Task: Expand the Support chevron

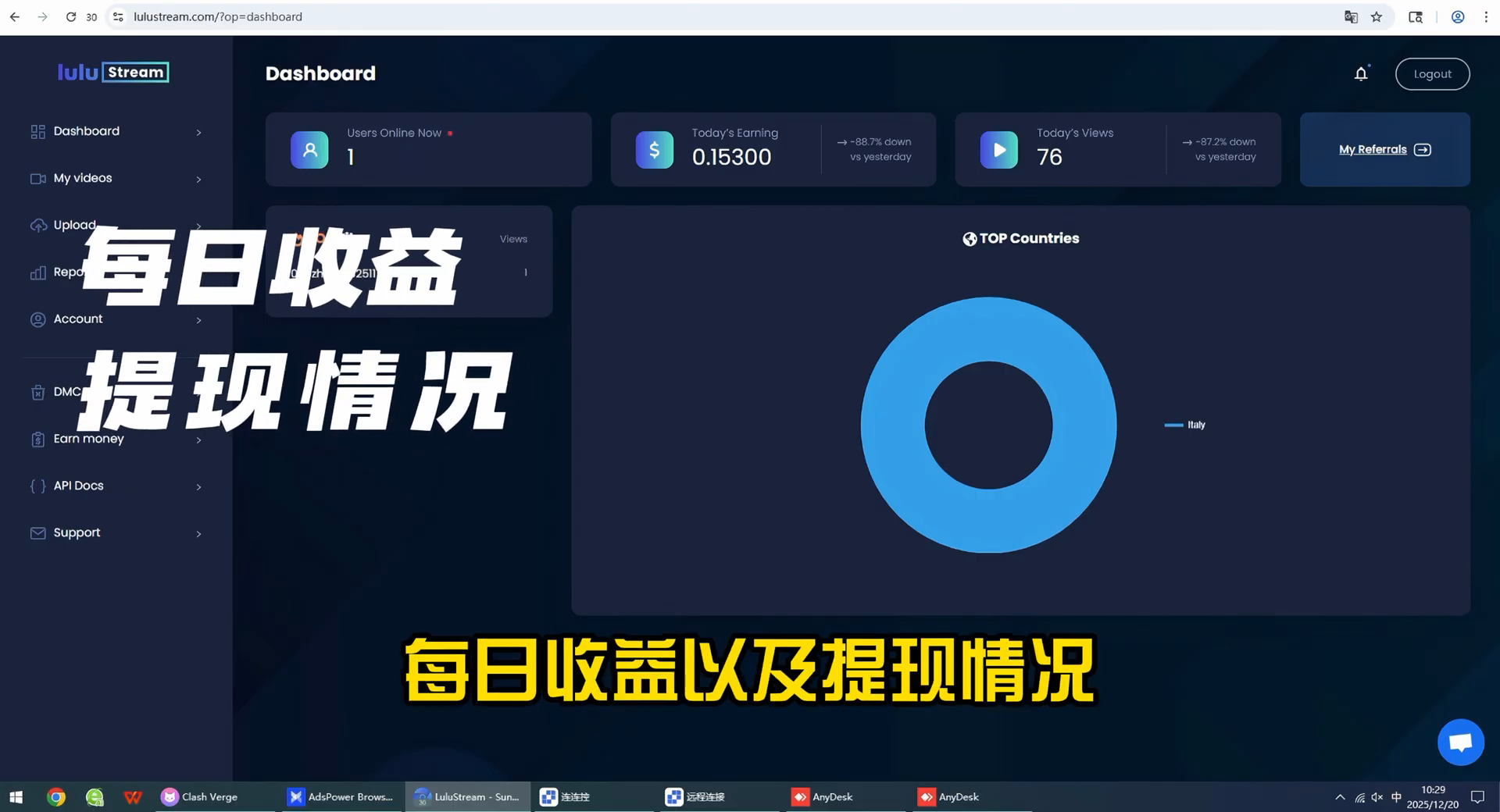Action: (198, 534)
